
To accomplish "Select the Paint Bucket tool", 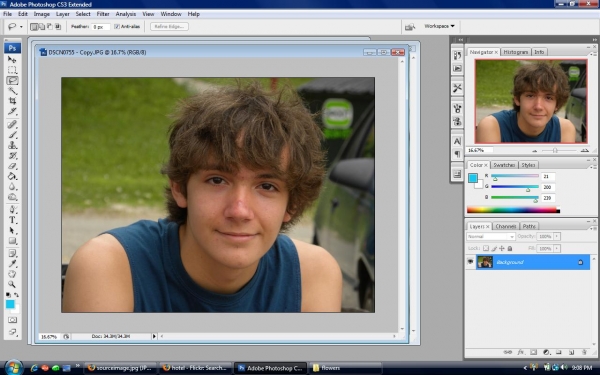I will pos(12,176).
